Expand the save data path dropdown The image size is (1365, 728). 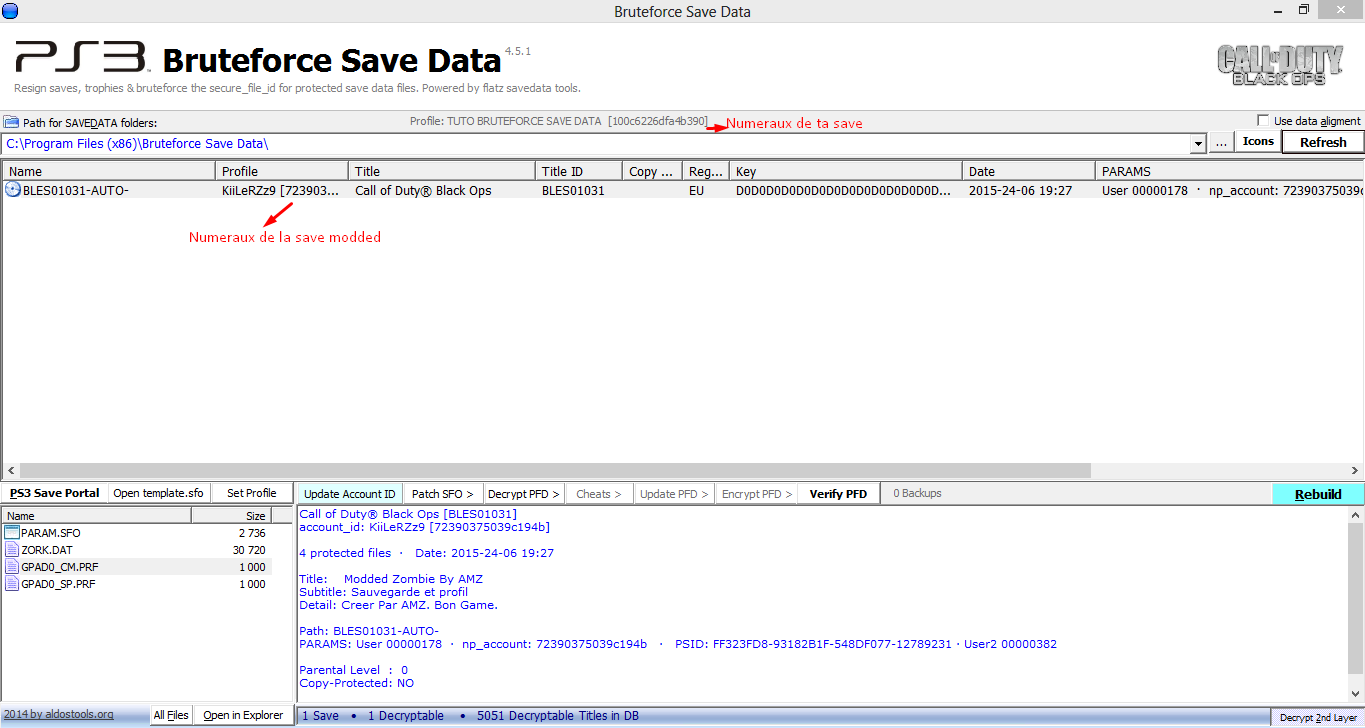coord(1198,143)
